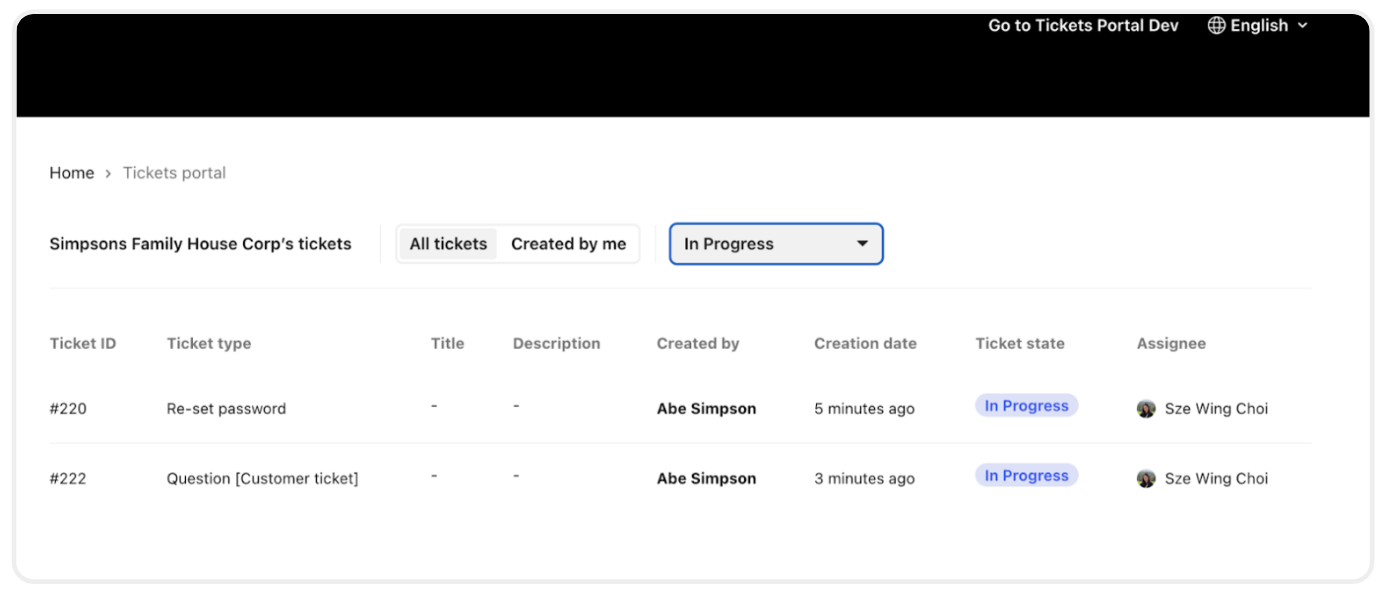Click the In Progress dropdown arrow

862,244
